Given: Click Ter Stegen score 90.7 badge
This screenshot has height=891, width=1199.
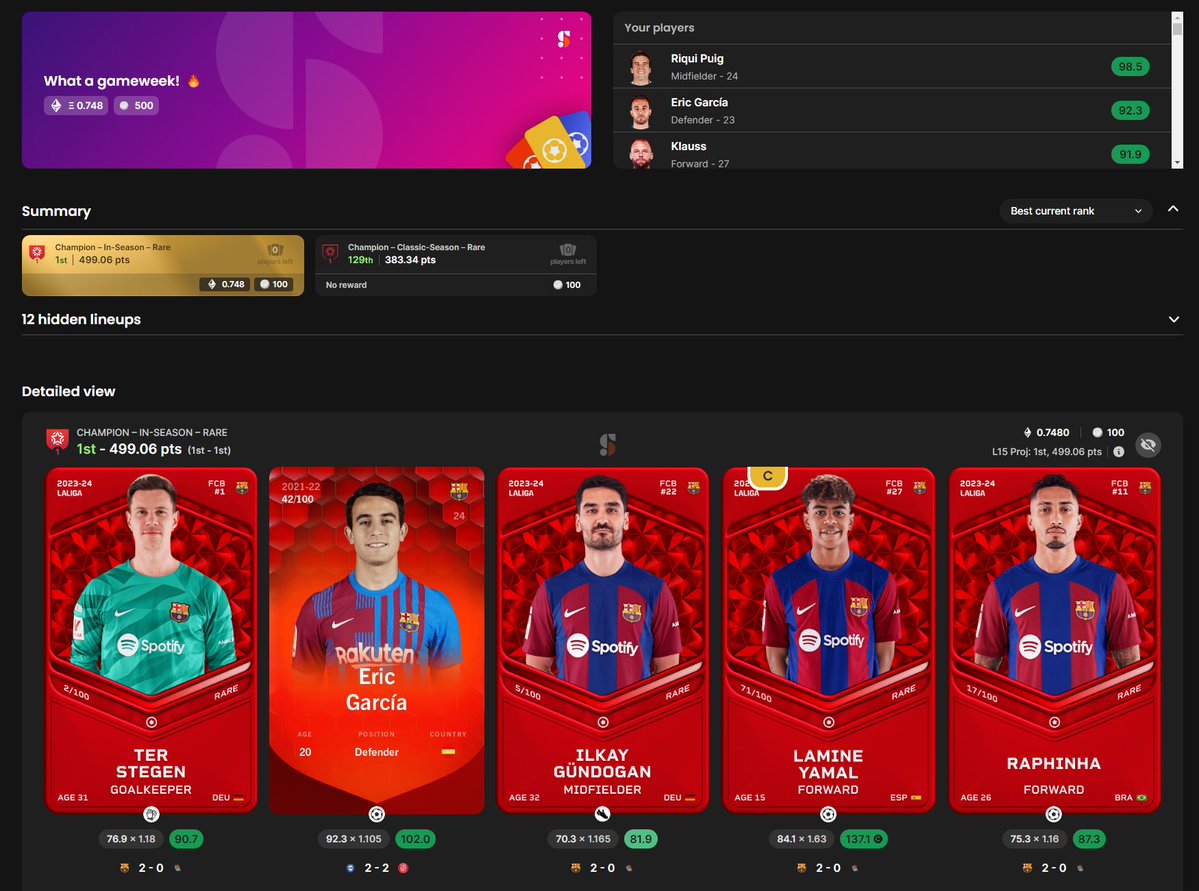Looking at the screenshot, I should [186, 839].
